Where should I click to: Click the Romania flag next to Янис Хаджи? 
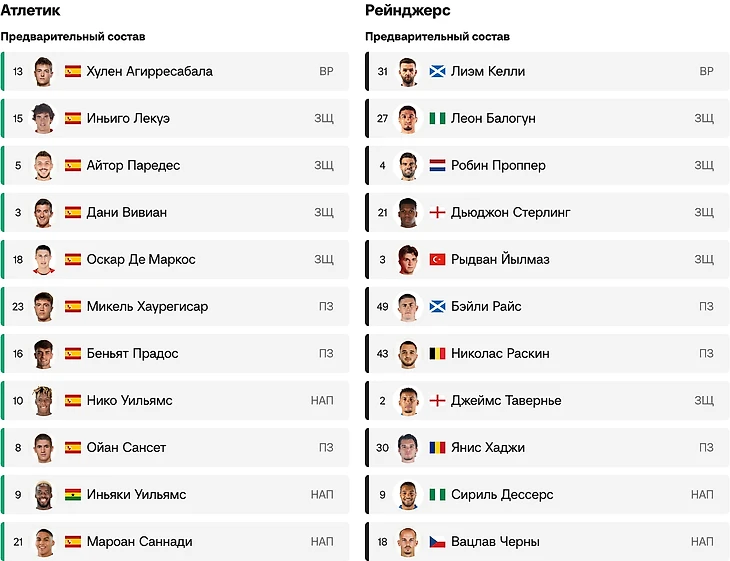[437, 447]
